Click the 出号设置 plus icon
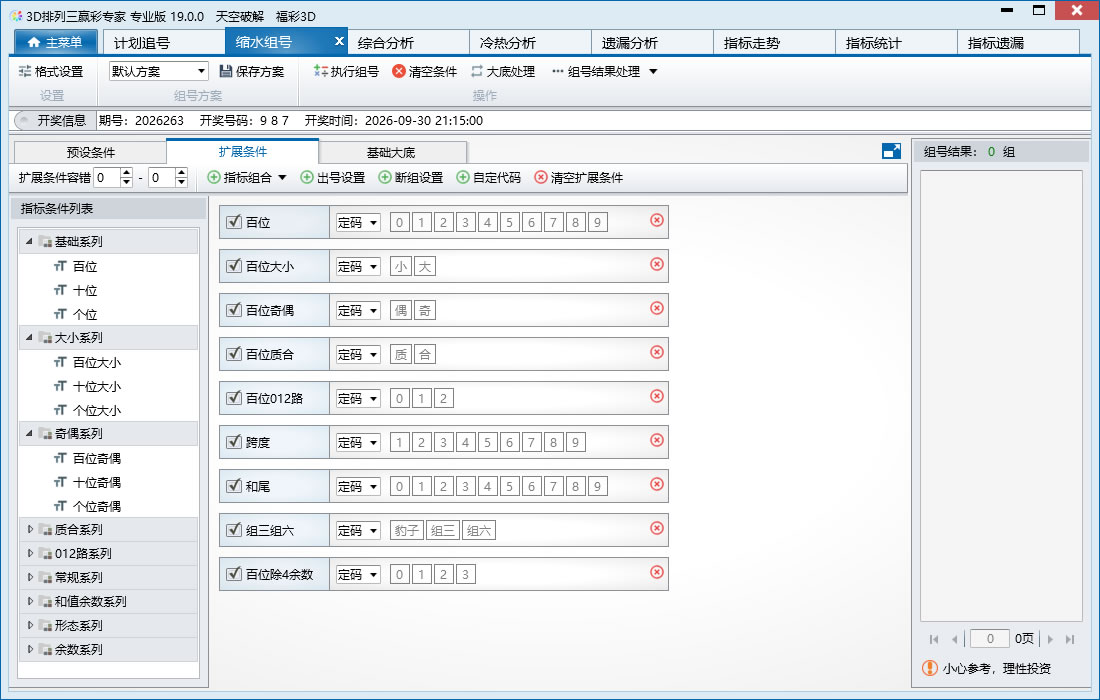1100x700 pixels. pos(307,177)
